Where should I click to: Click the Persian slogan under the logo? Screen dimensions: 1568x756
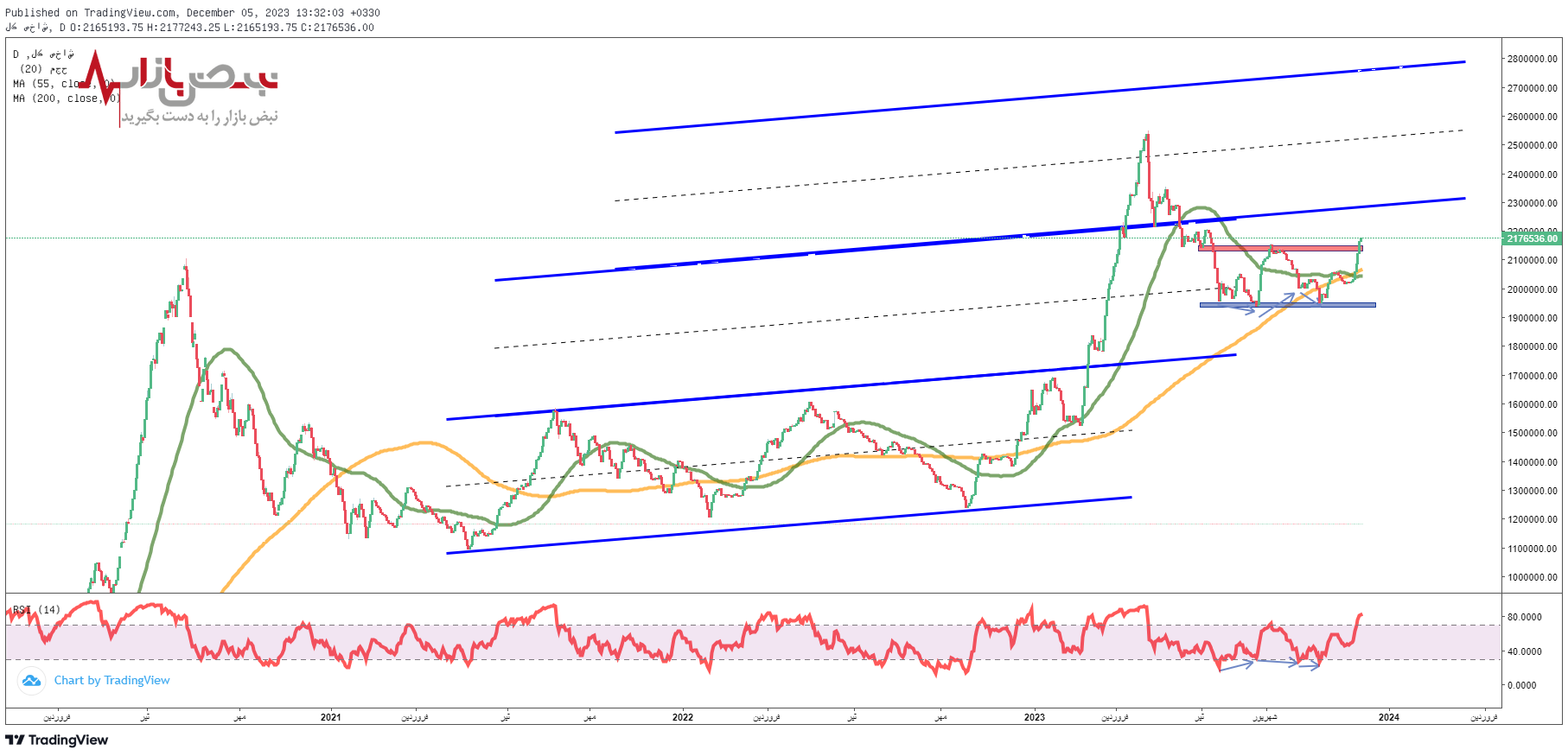[x=200, y=117]
